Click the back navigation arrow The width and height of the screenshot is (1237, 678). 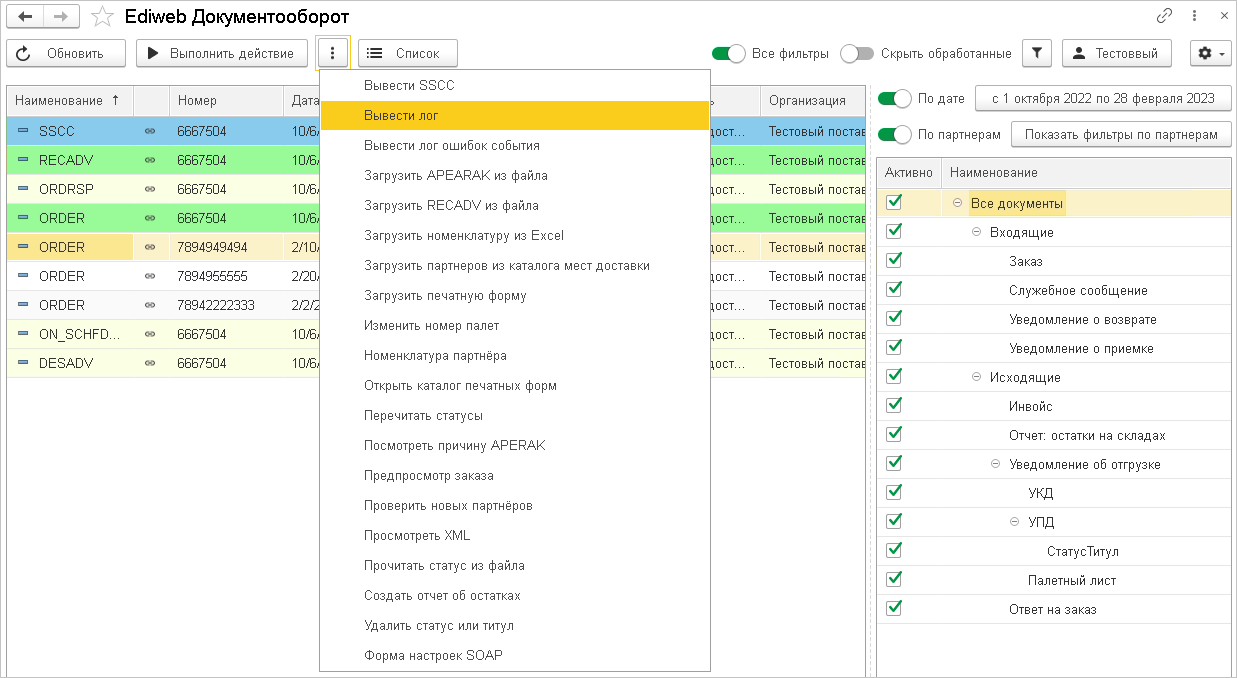point(26,16)
